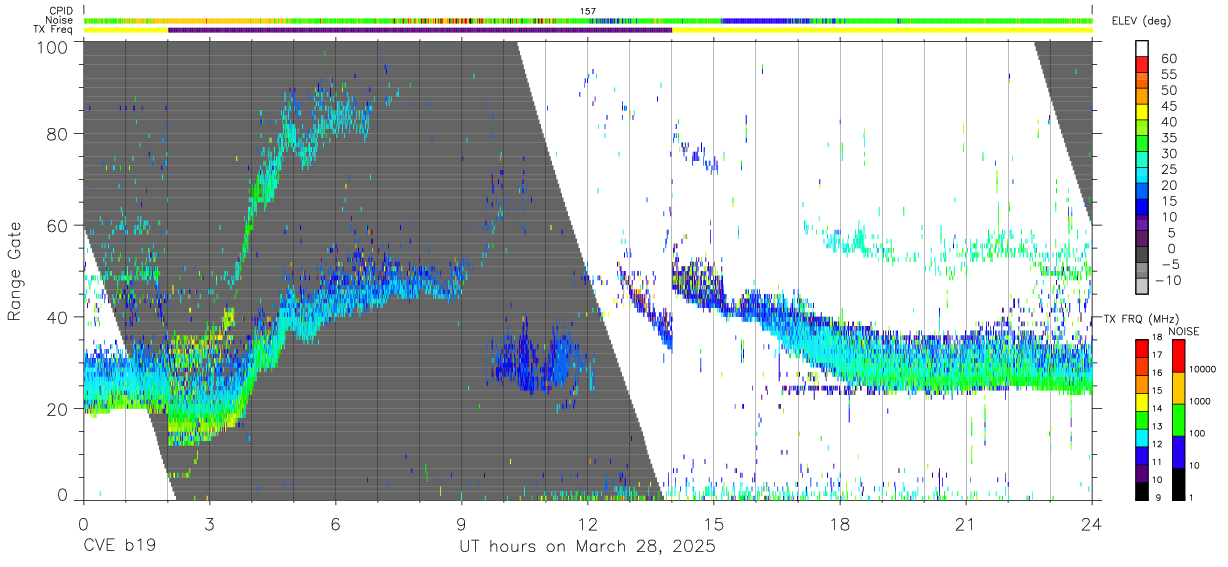Click the 20 tick on Range Gate axis
The width and height of the screenshot is (1228, 567).
57,409
